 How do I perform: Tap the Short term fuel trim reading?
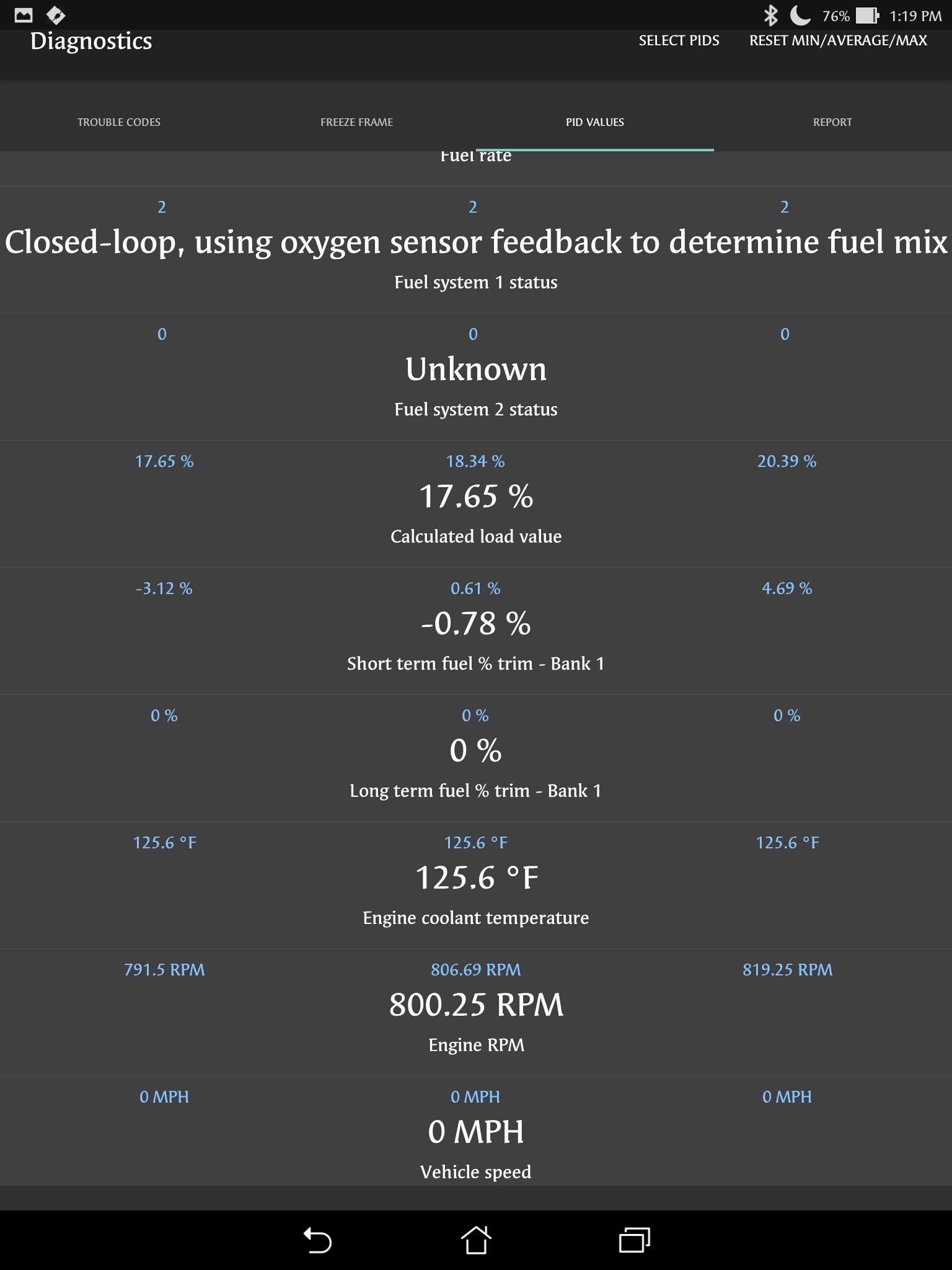tap(476, 623)
